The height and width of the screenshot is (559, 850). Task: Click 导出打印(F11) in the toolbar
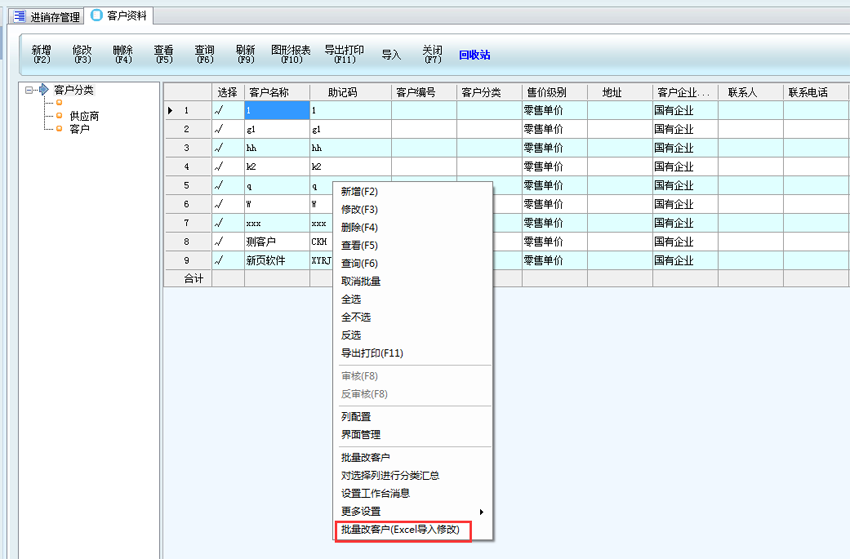(x=344, y=54)
